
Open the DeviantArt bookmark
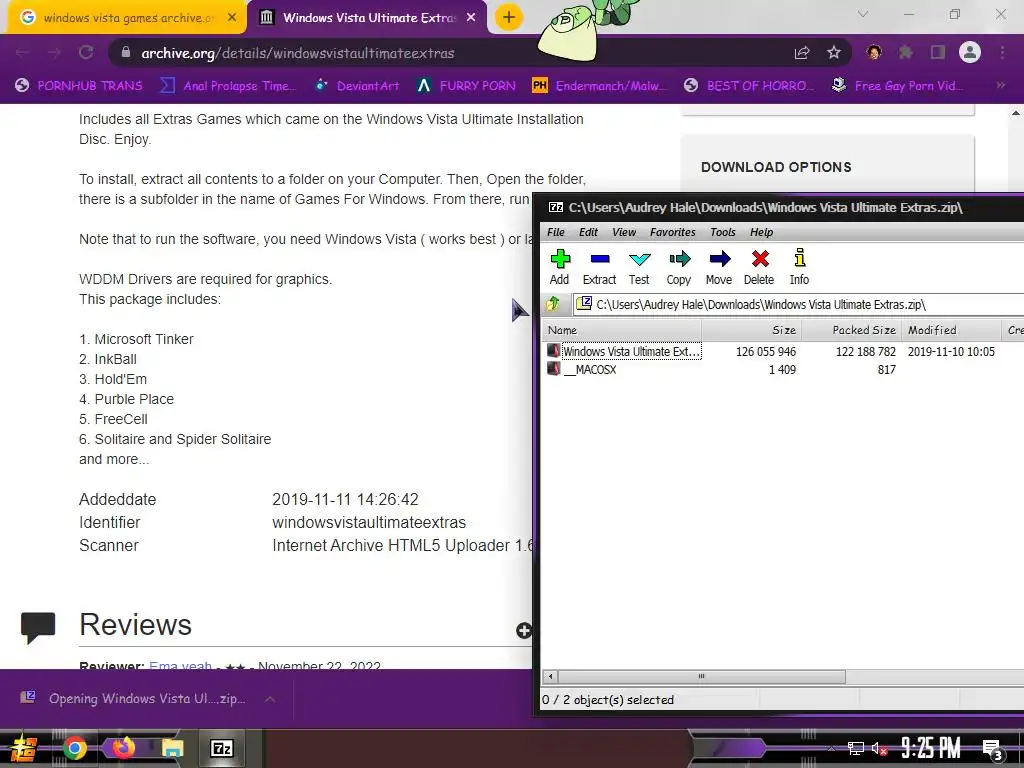point(357,85)
